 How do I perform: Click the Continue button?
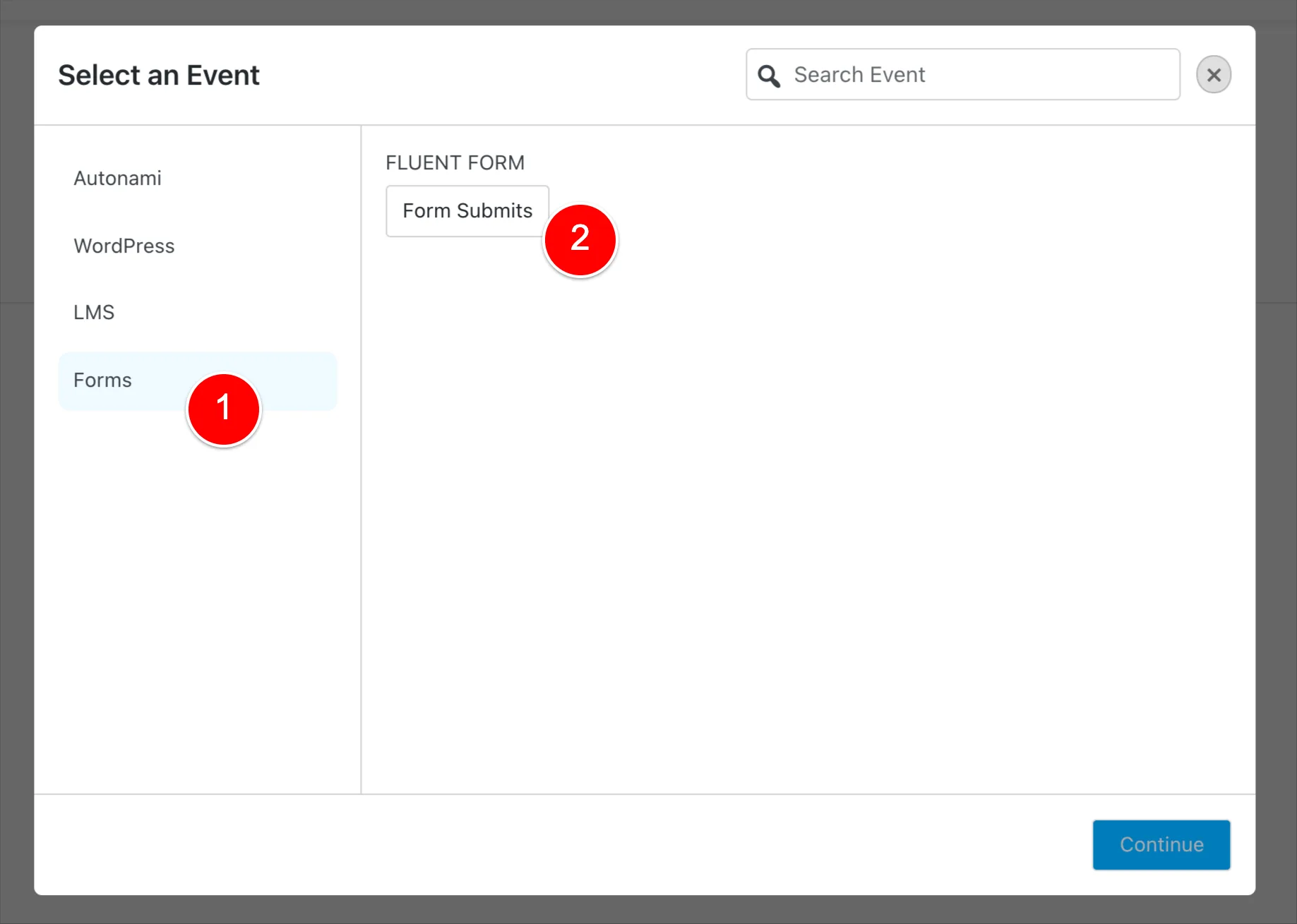1161,844
